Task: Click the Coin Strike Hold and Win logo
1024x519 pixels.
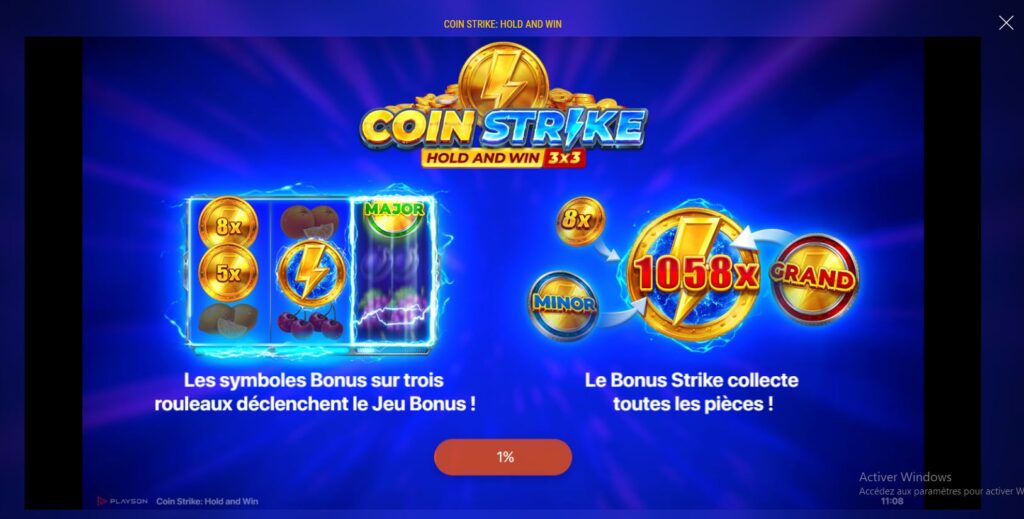Action: 504,108
